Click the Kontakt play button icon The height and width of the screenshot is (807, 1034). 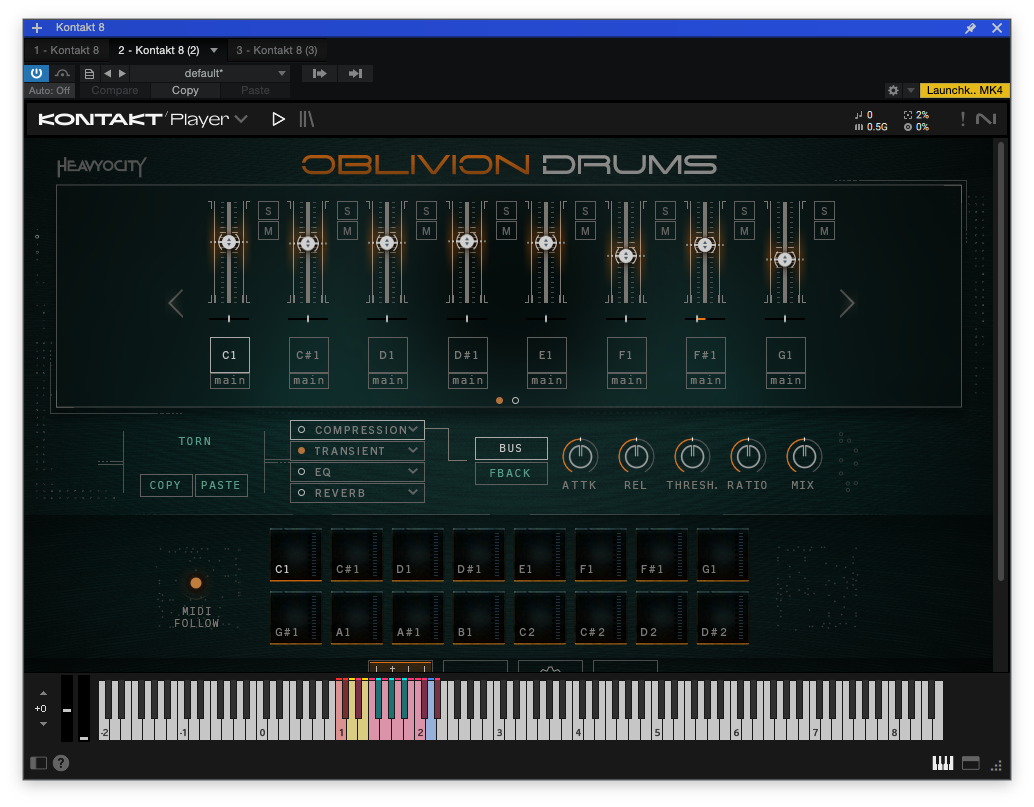click(278, 119)
